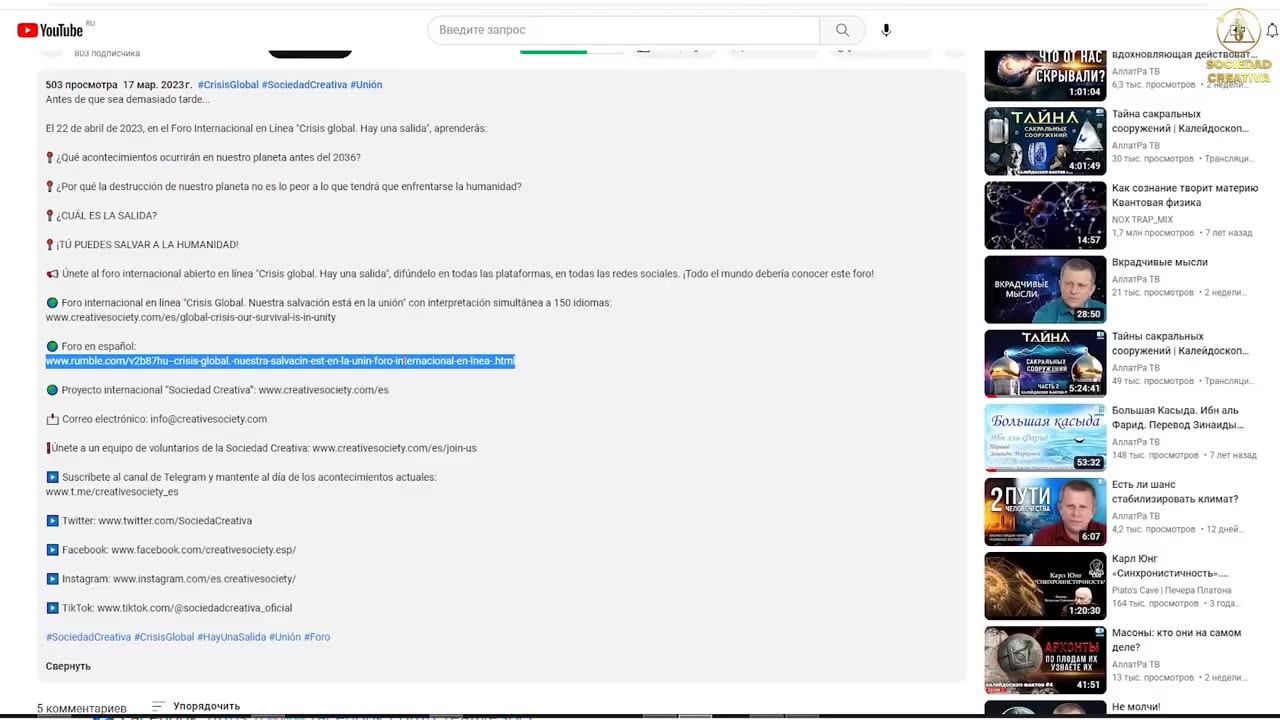
Task: Open the highlighted rumble.com forum link
Action: click(x=280, y=361)
